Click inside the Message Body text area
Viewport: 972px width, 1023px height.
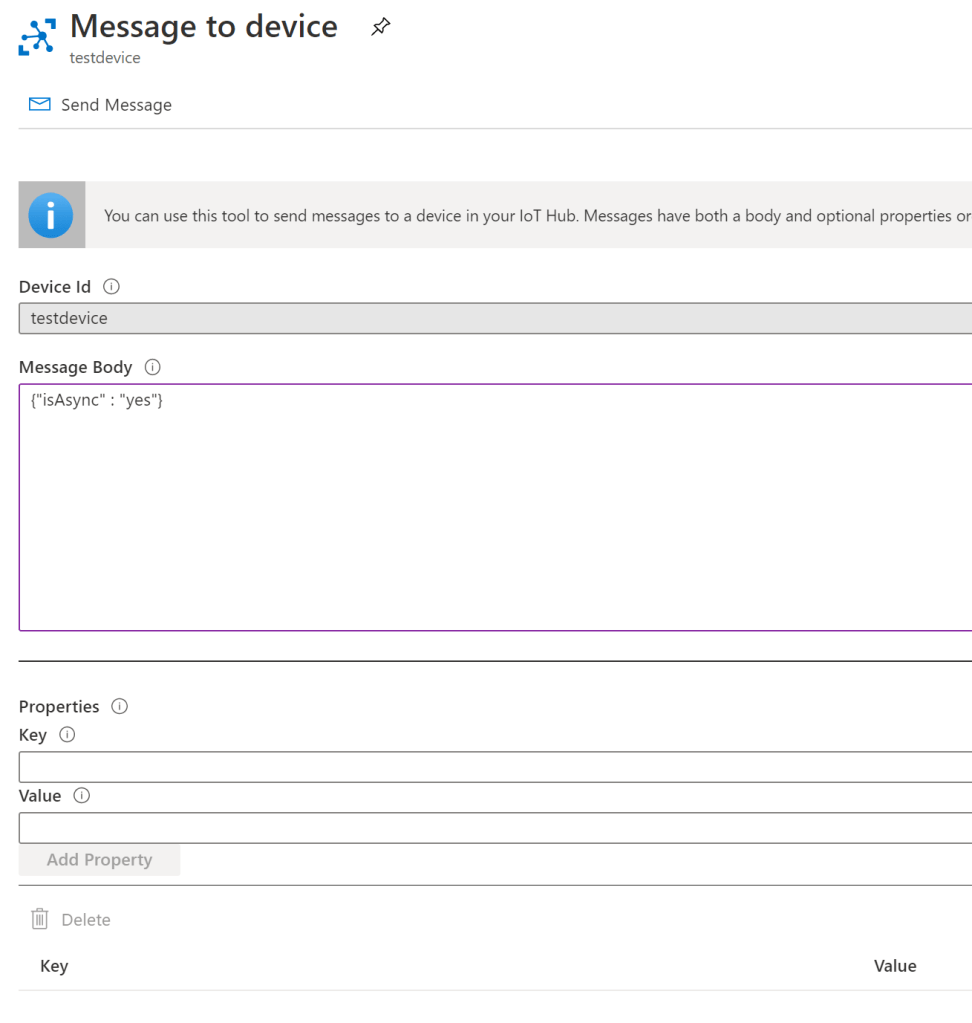[495, 507]
